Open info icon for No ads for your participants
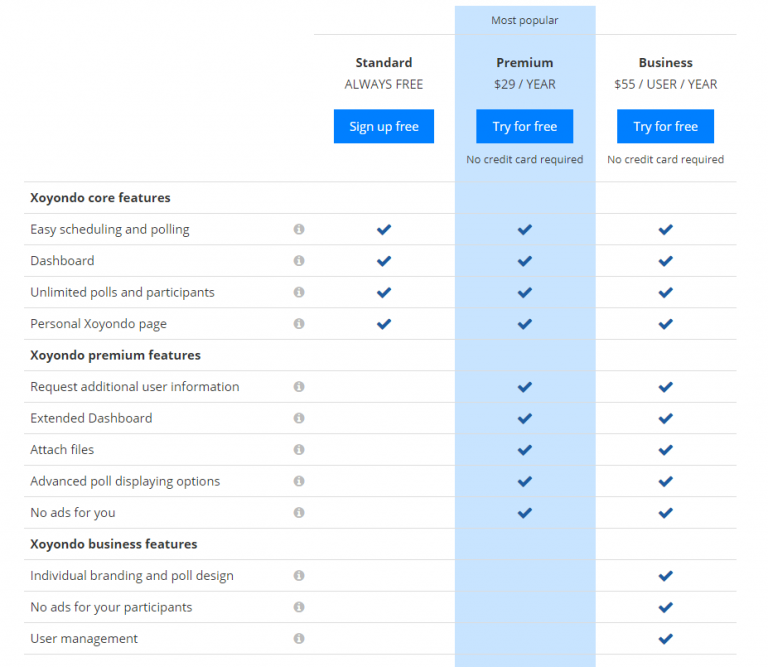This screenshot has height=667, width=768. coord(298,607)
